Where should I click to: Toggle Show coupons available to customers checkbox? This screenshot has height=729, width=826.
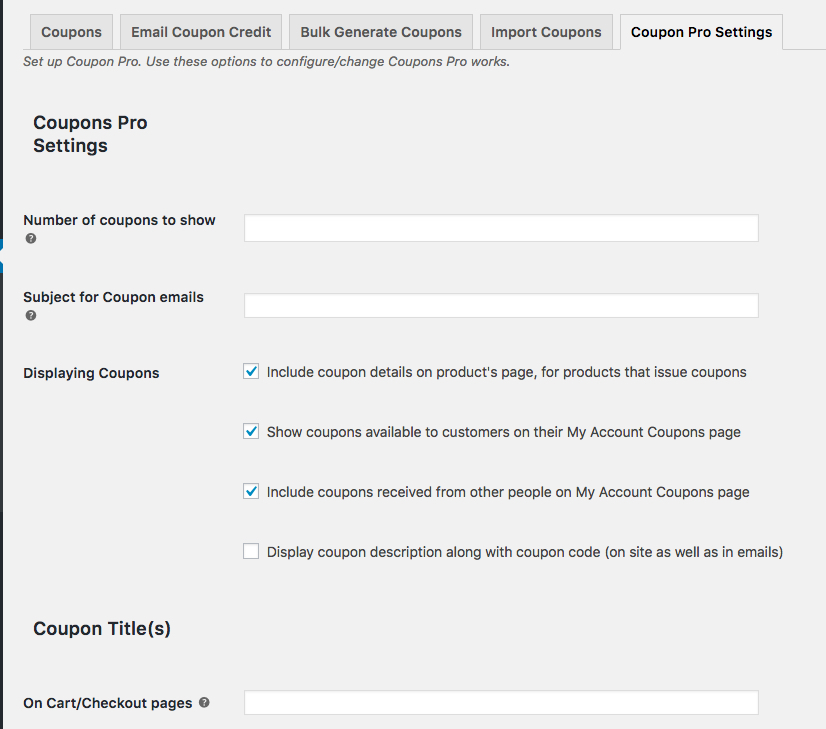pos(251,432)
